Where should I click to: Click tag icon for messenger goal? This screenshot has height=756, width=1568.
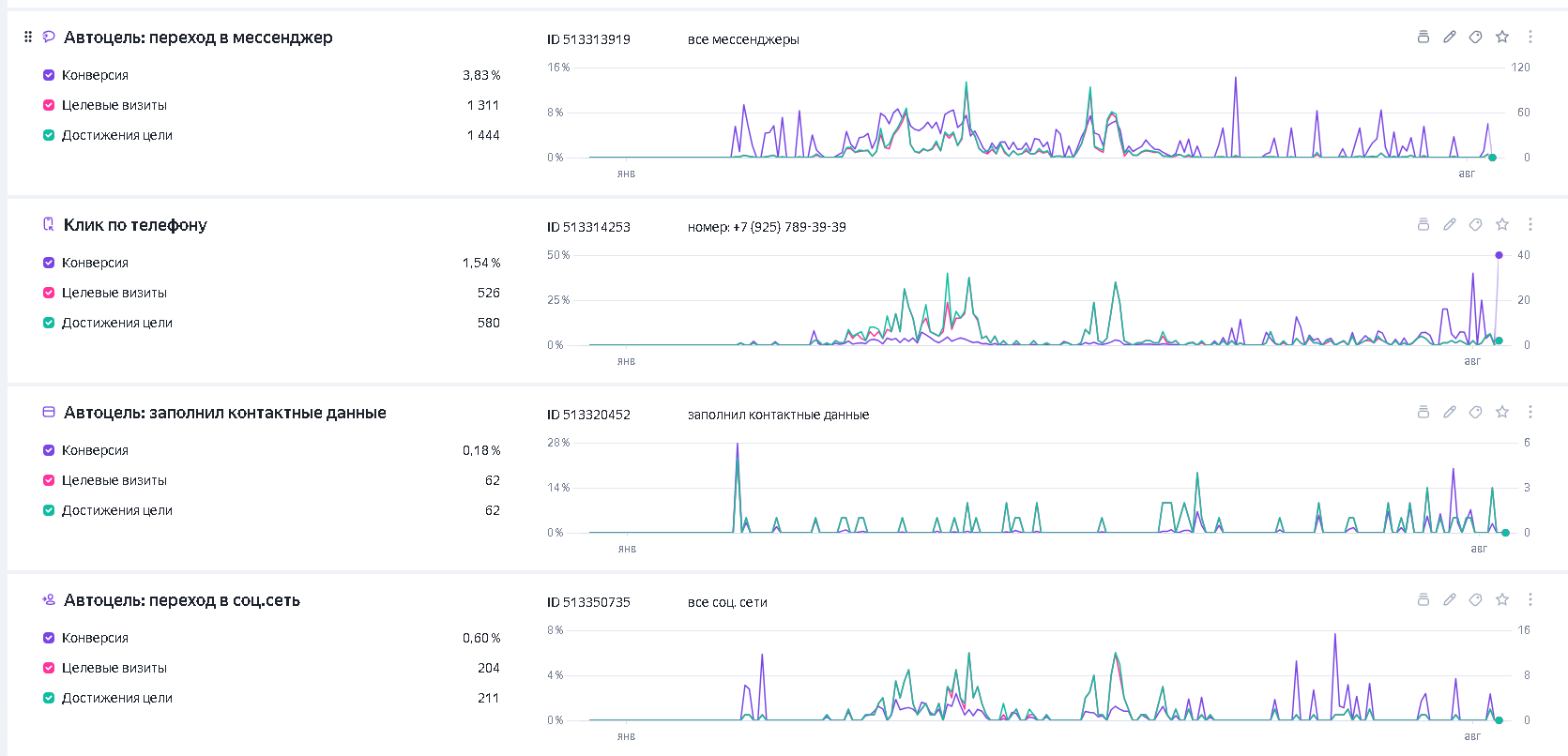[x=1476, y=37]
